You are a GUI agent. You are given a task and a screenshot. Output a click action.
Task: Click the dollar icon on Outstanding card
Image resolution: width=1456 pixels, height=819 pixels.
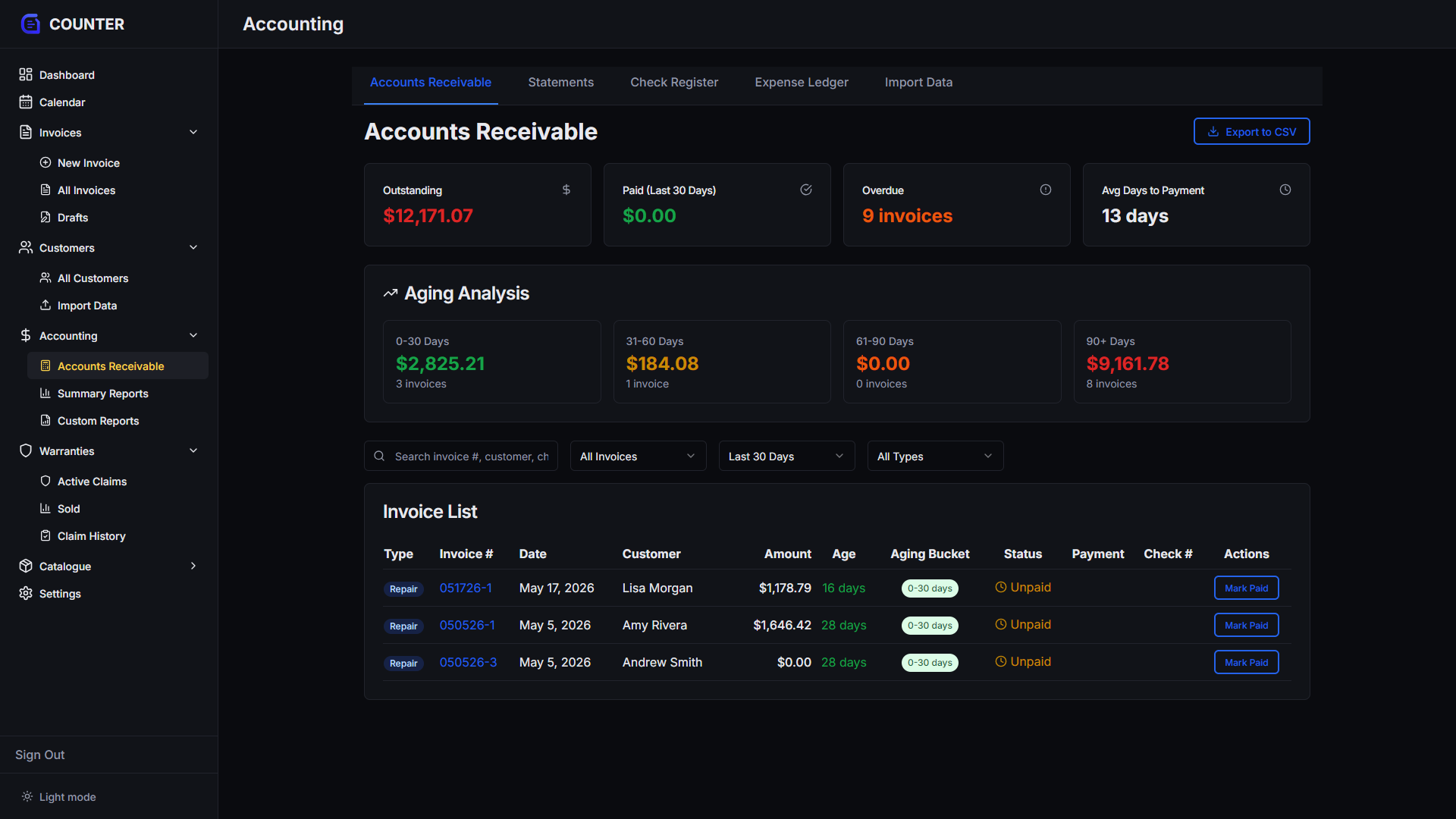566,190
